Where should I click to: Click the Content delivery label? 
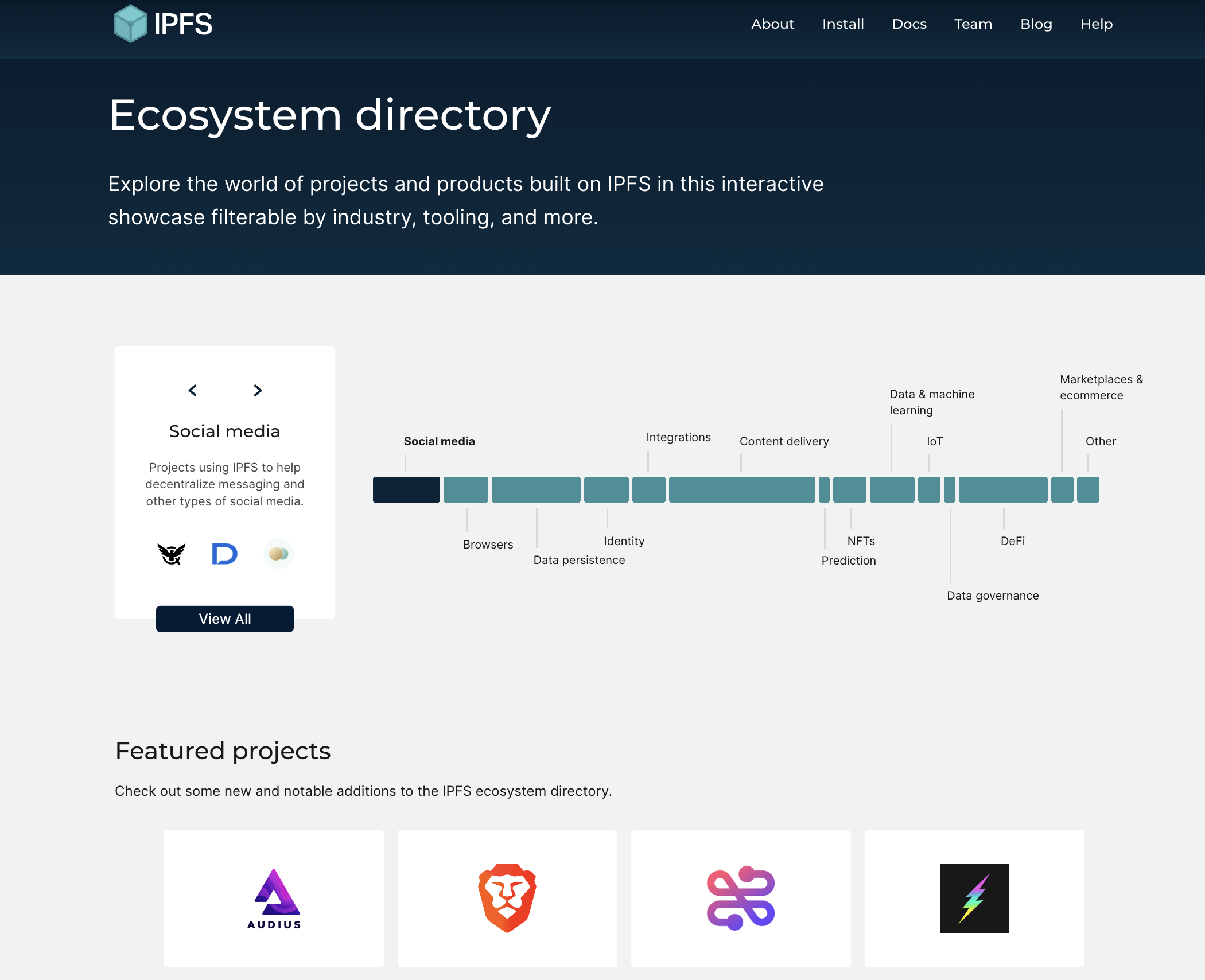tap(784, 441)
